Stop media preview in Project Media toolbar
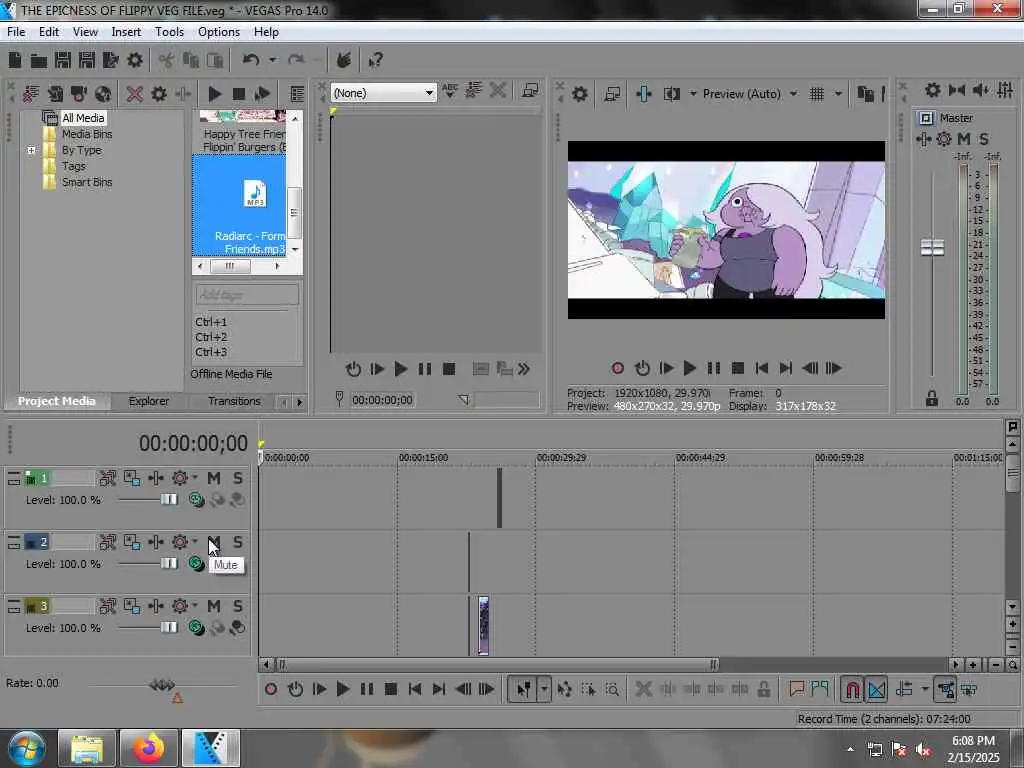The height and width of the screenshot is (768, 1024). pyautogui.click(x=238, y=94)
